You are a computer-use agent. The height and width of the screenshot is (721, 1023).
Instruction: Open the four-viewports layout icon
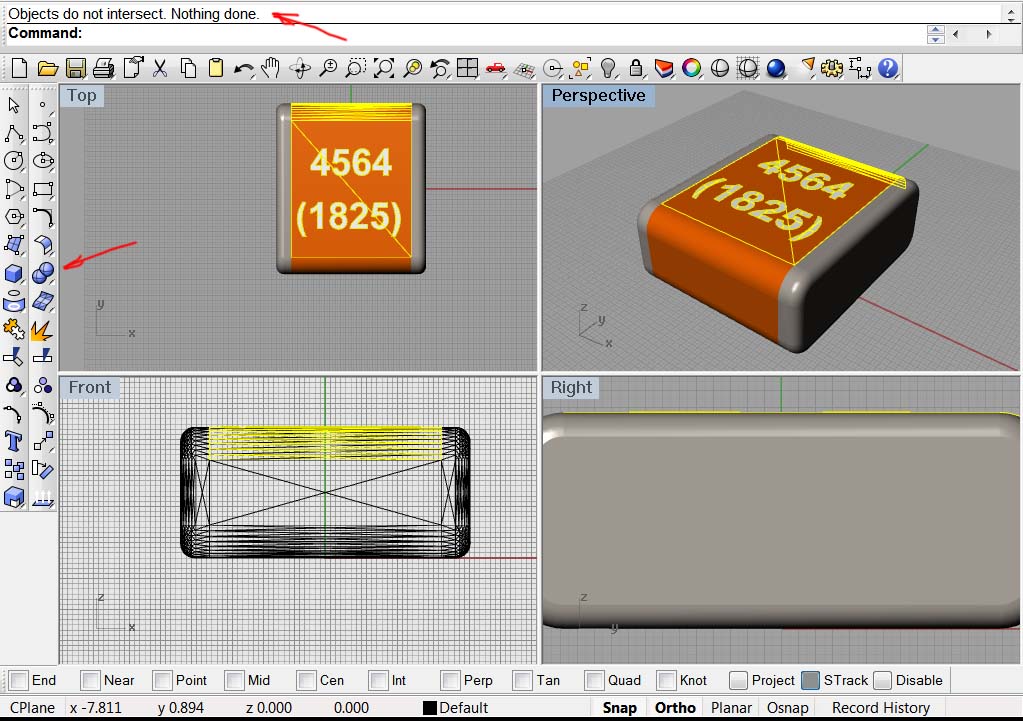[467, 68]
